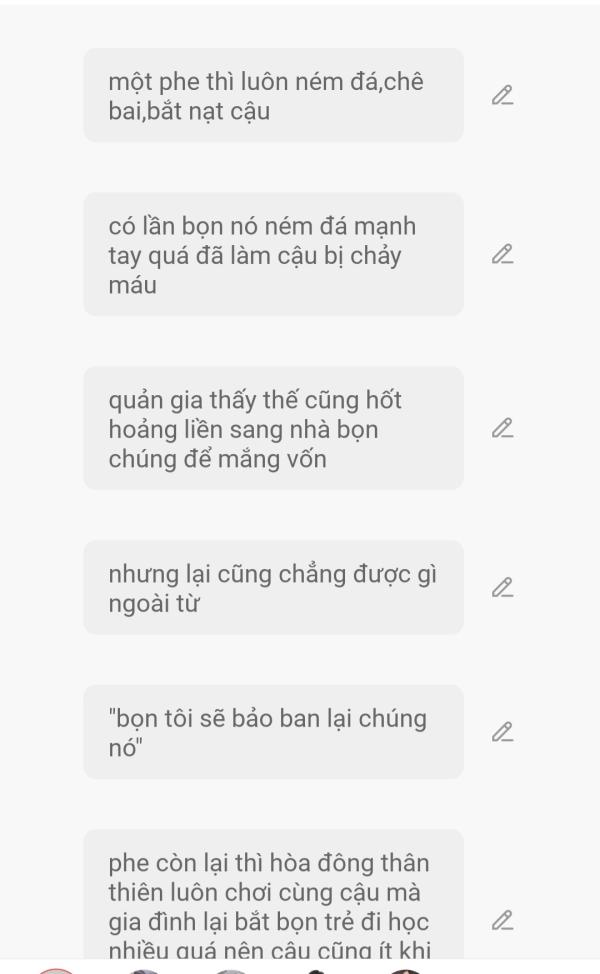Open the editor for the 'quản gia thấy thế' message
Screen dimensions: 600x974
(x=502, y=428)
